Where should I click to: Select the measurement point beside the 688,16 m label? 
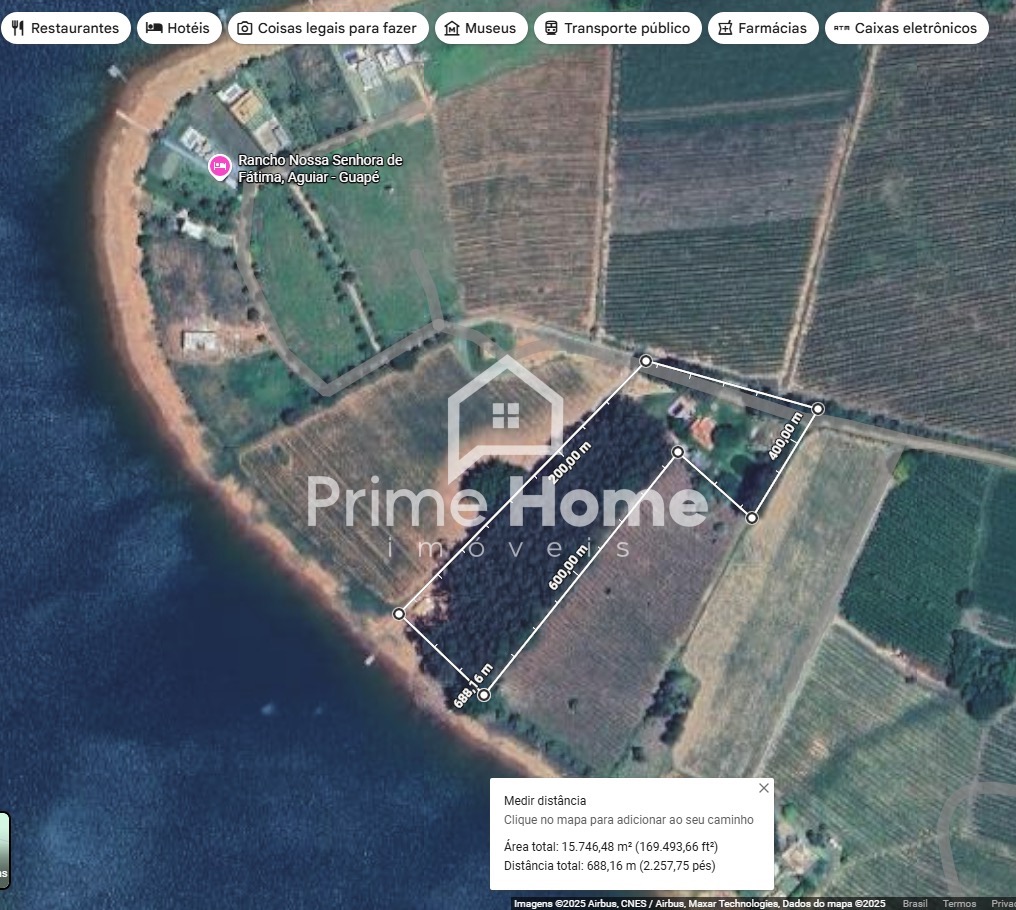(x=484, y=695)
